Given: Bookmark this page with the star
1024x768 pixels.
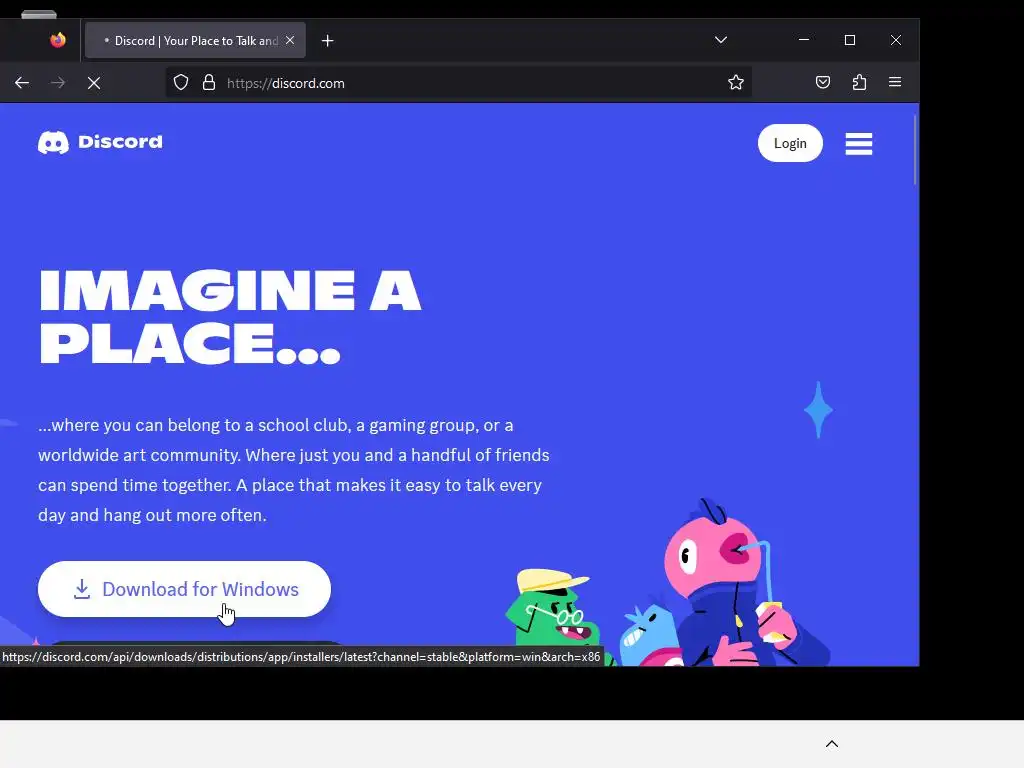Looking at the screenshot, I should (736, 82).
